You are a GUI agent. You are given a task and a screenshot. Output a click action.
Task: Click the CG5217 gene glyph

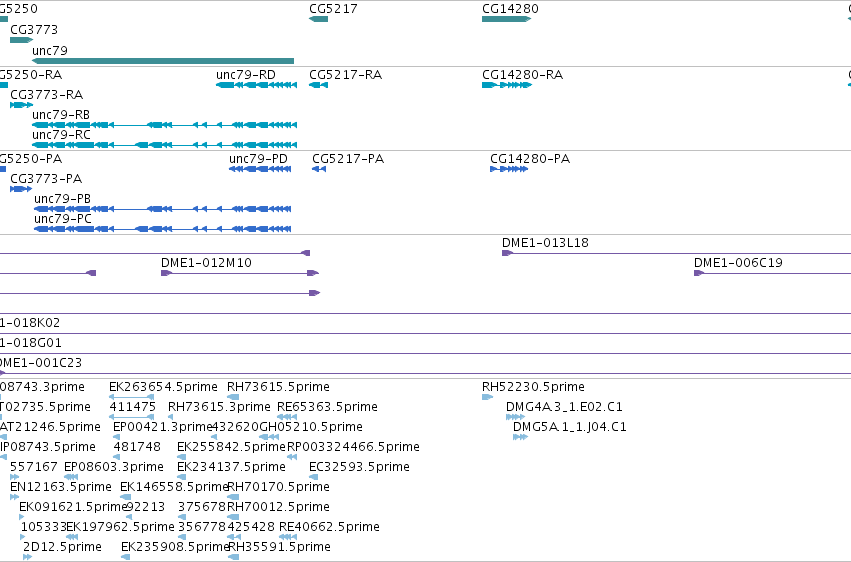pyautogui.click(x=319, y=19)
